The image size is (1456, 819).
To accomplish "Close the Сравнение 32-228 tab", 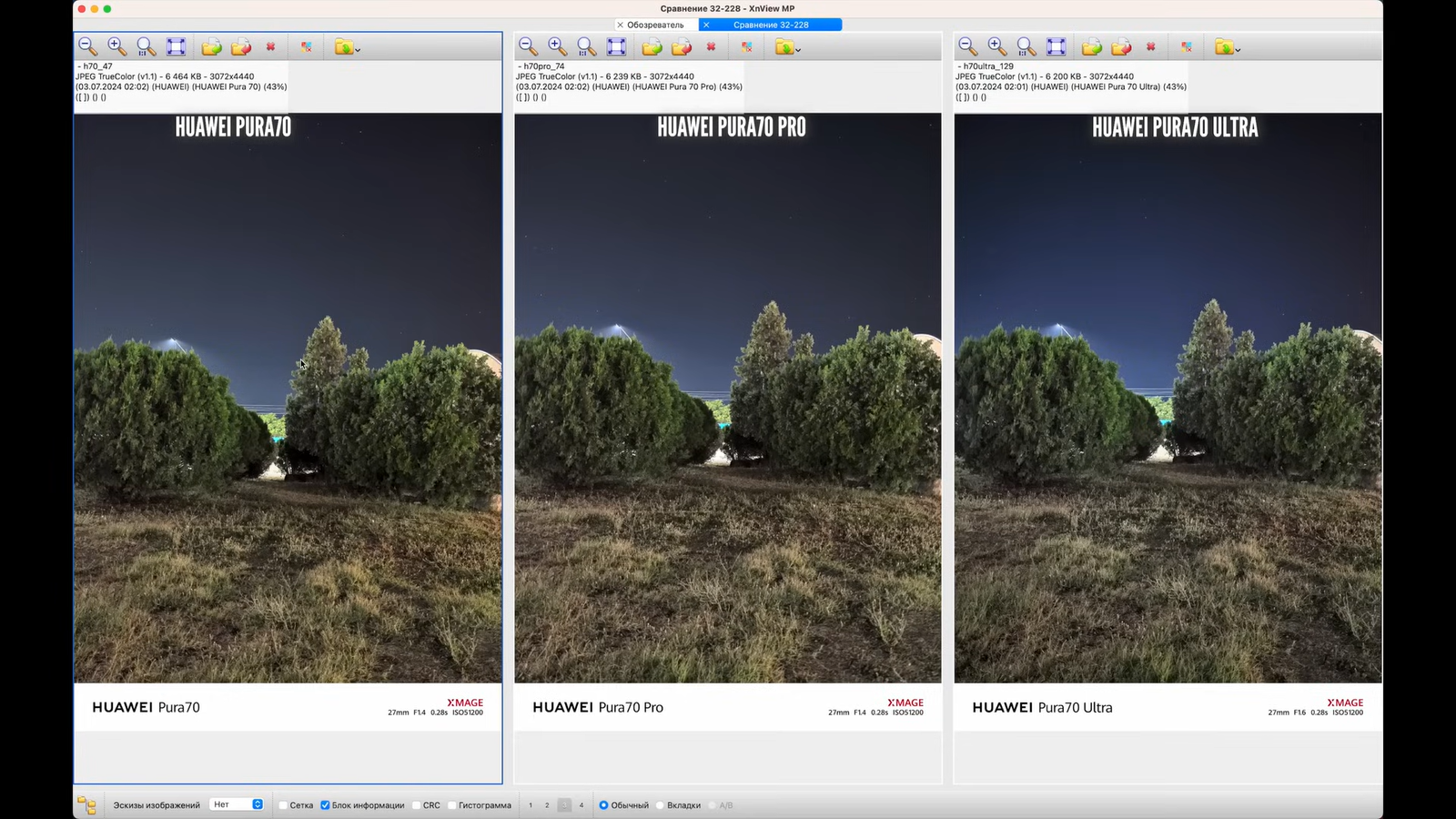I will 706,25.
